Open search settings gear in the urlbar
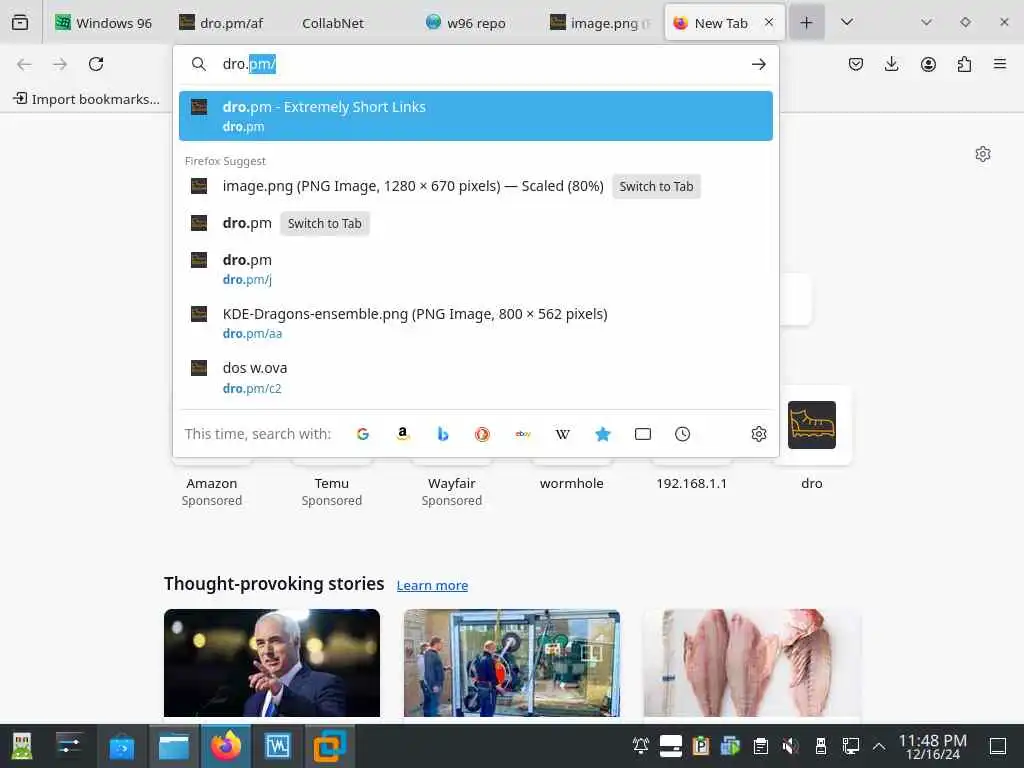Viewport: 1024px width, 768px height. click(758, 434)
